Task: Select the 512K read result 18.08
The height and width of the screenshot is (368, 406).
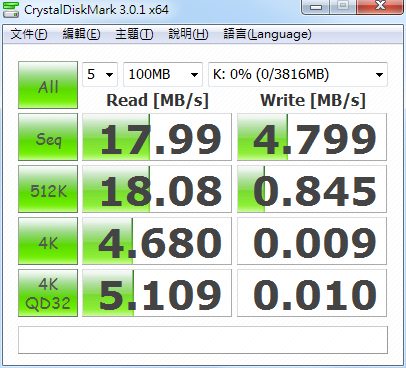Action: pos(157,189)
